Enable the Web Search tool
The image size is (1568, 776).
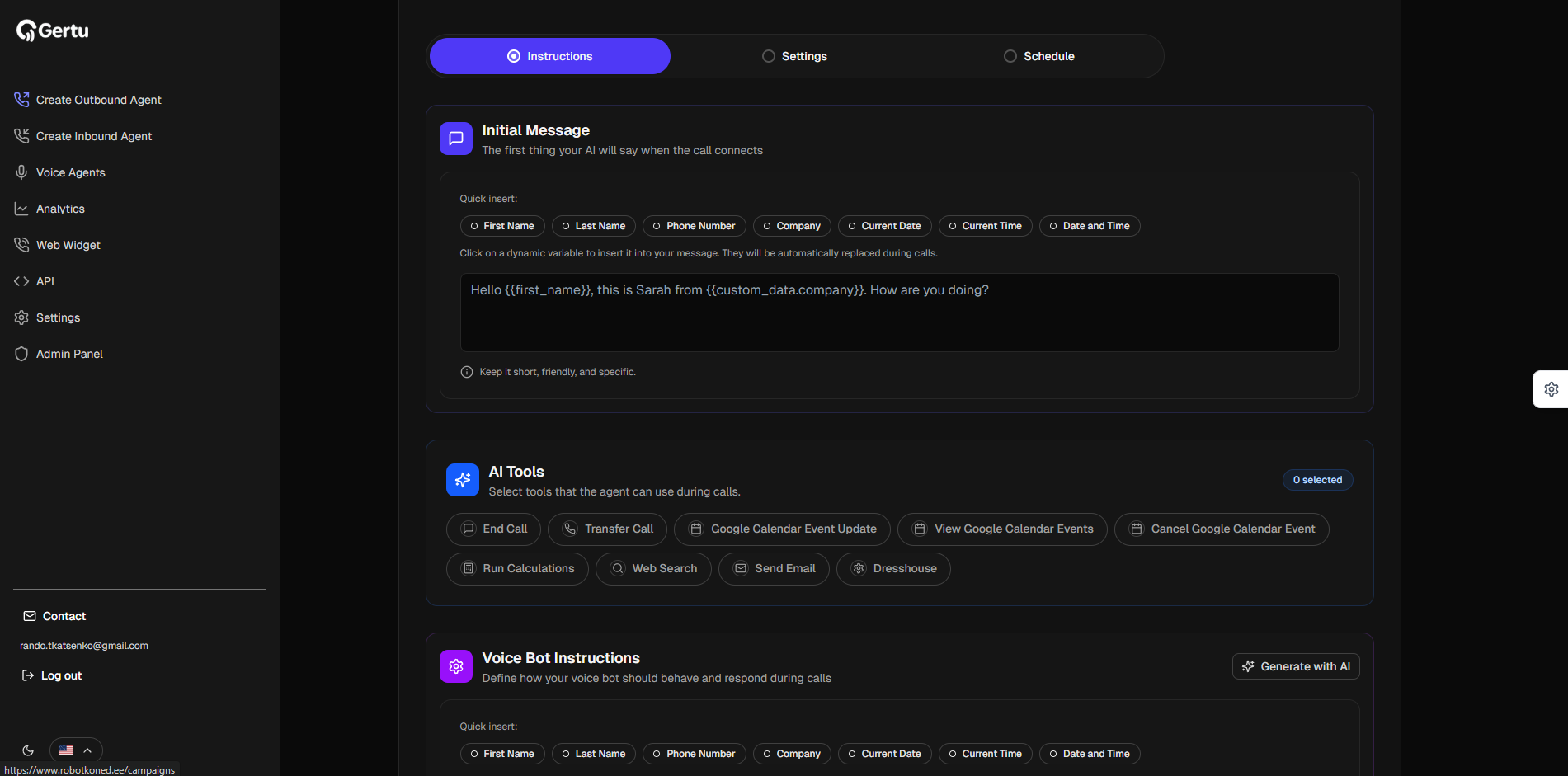point(652,569)
